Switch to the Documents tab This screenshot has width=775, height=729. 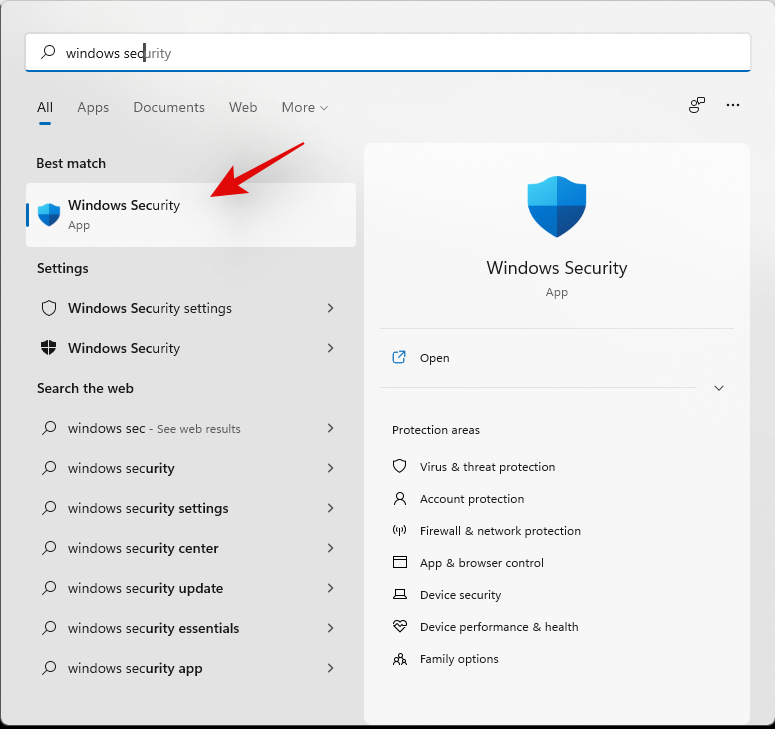click(x=169, y=107)
